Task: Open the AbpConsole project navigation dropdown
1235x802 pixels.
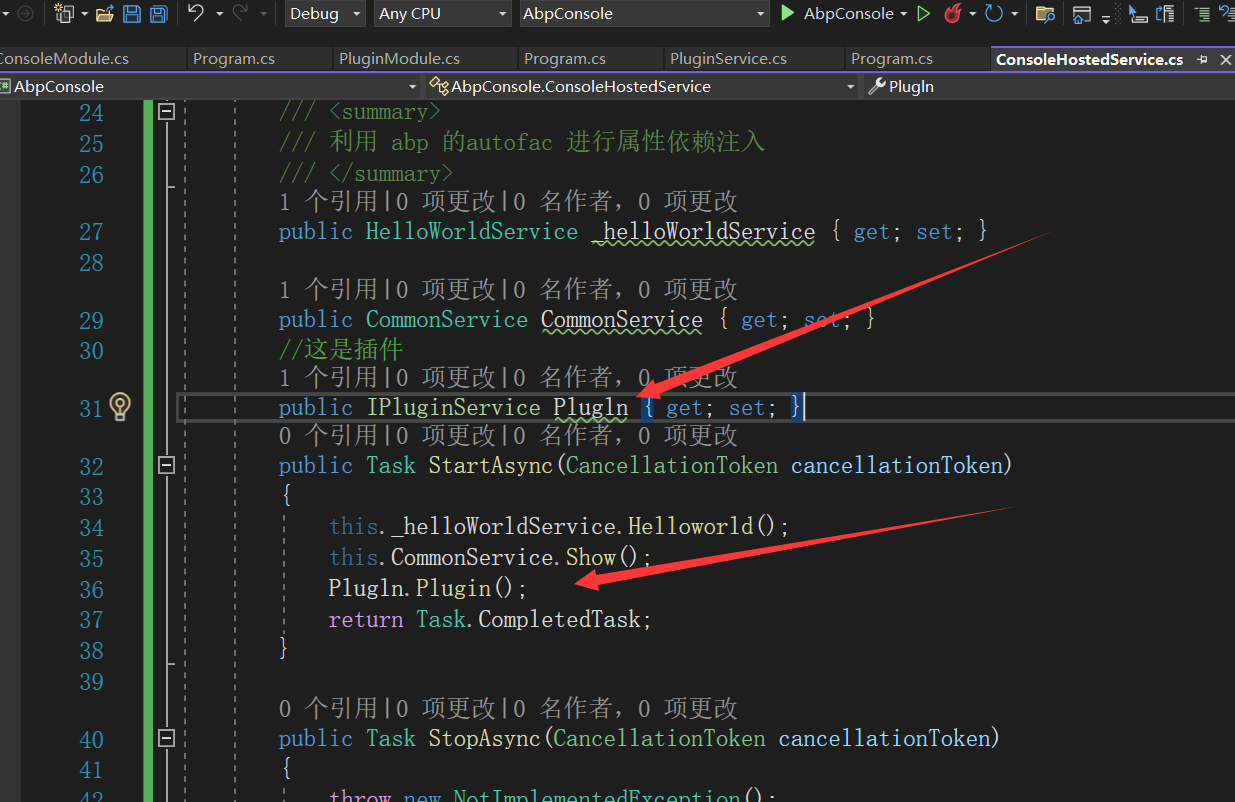Action: (208, 87)
